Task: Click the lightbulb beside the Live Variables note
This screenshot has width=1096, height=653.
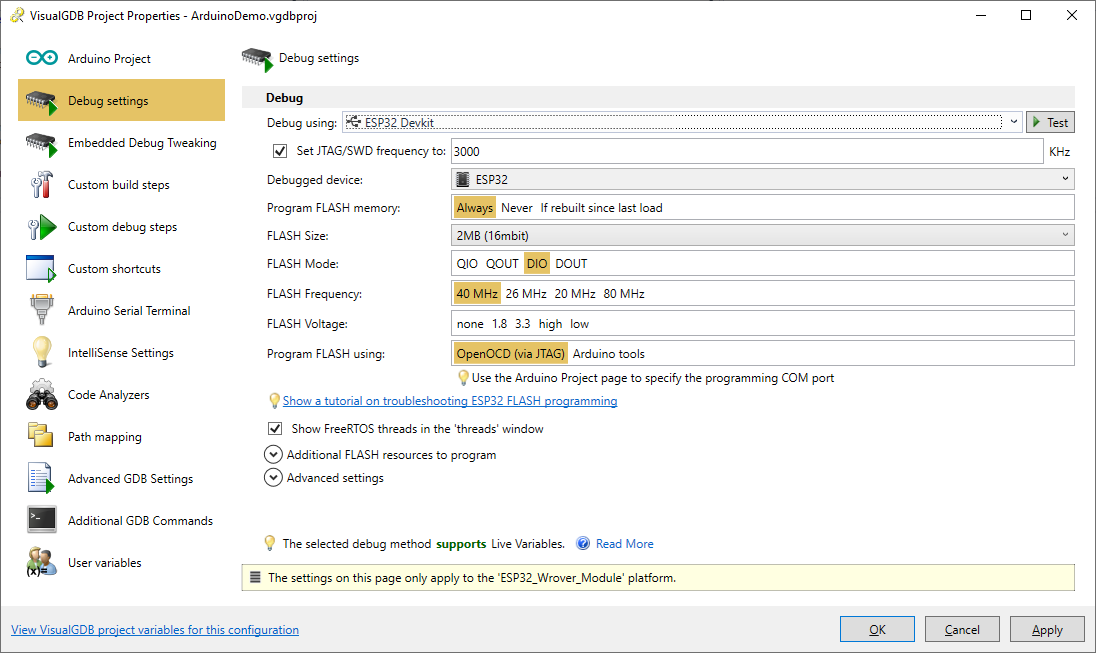Action: 269,543
